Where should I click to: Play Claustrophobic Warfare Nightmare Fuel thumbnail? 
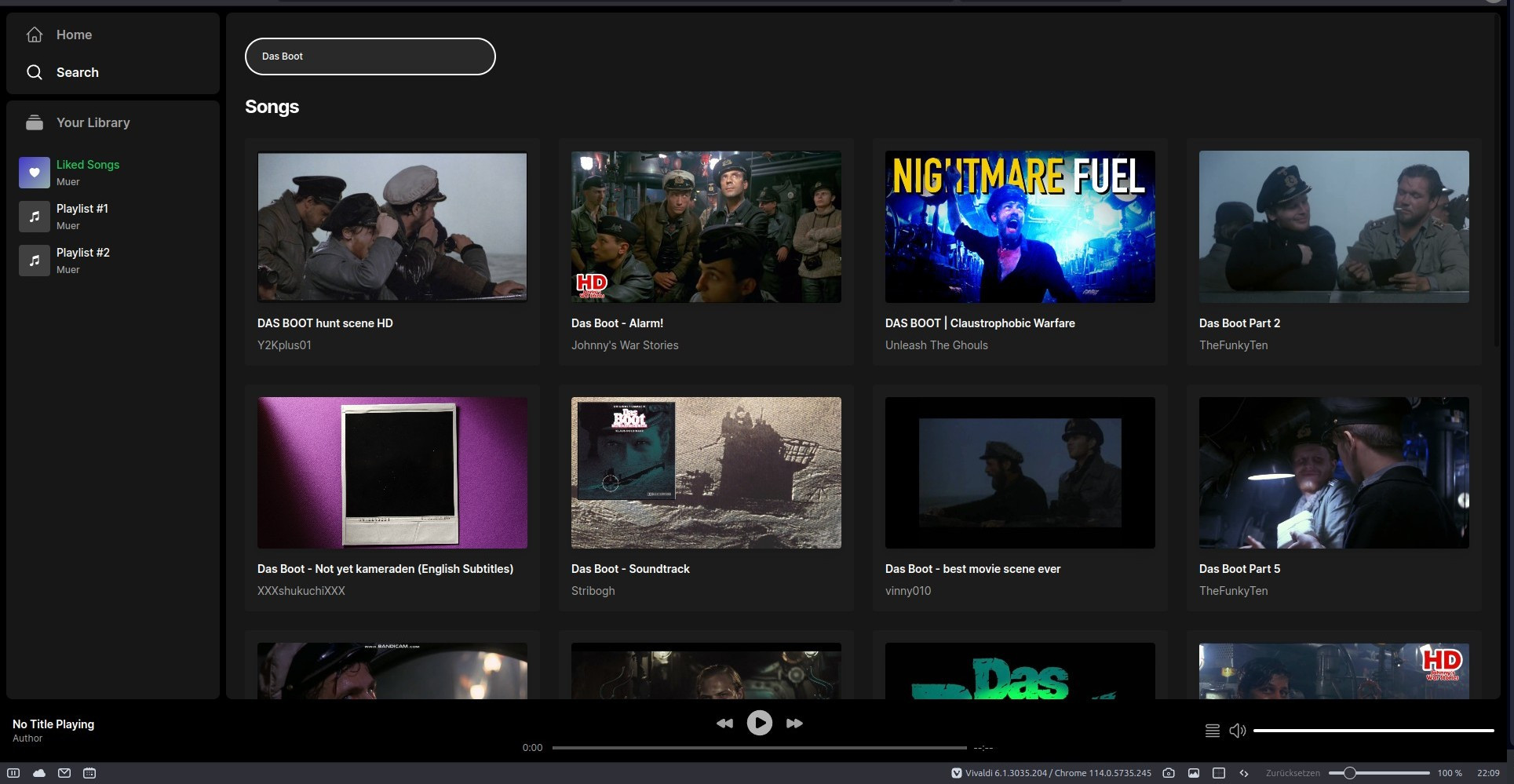click(x=1020, y=227)
